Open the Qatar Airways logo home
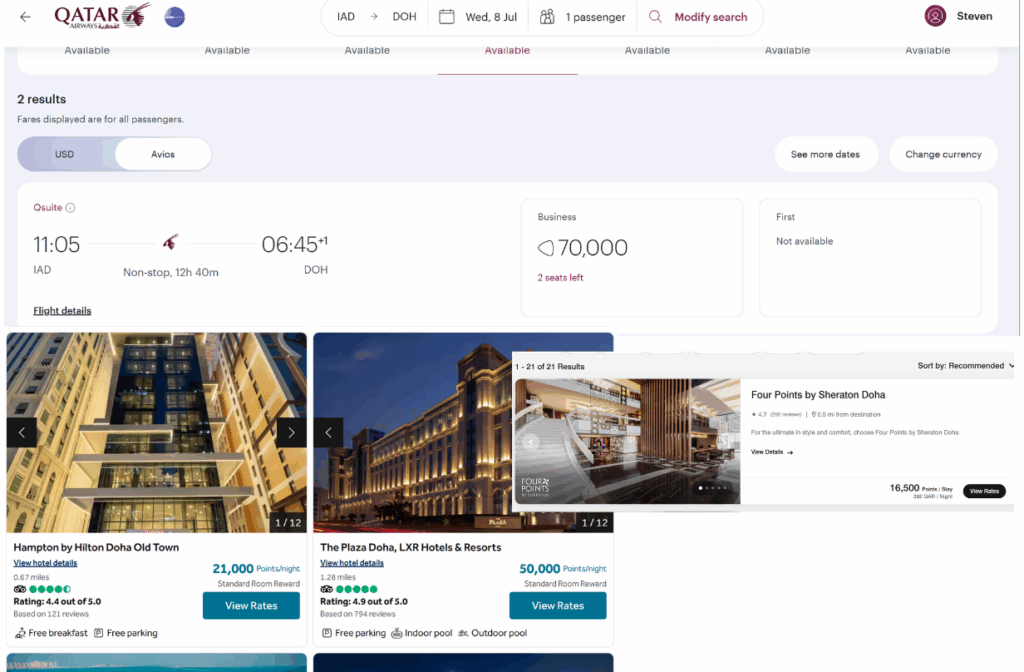 pos(102,16)
